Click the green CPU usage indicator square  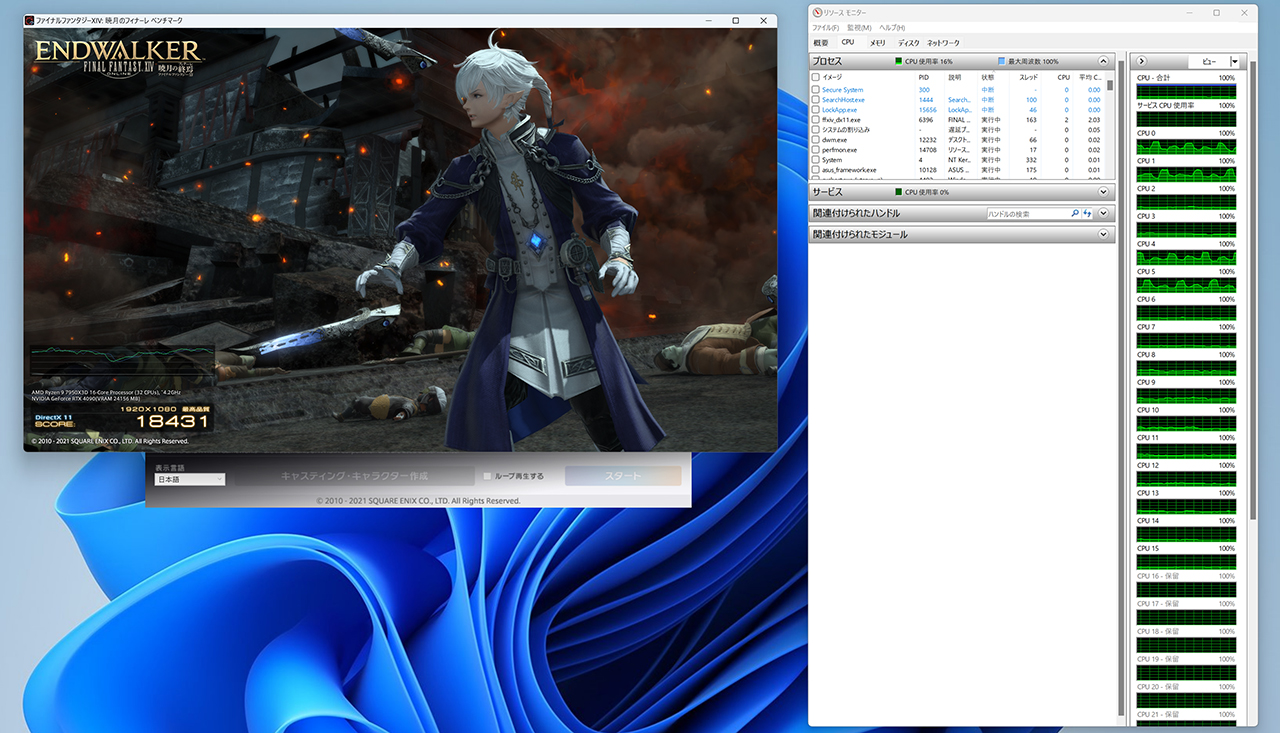pyautogui.click(x=898, y=62)
